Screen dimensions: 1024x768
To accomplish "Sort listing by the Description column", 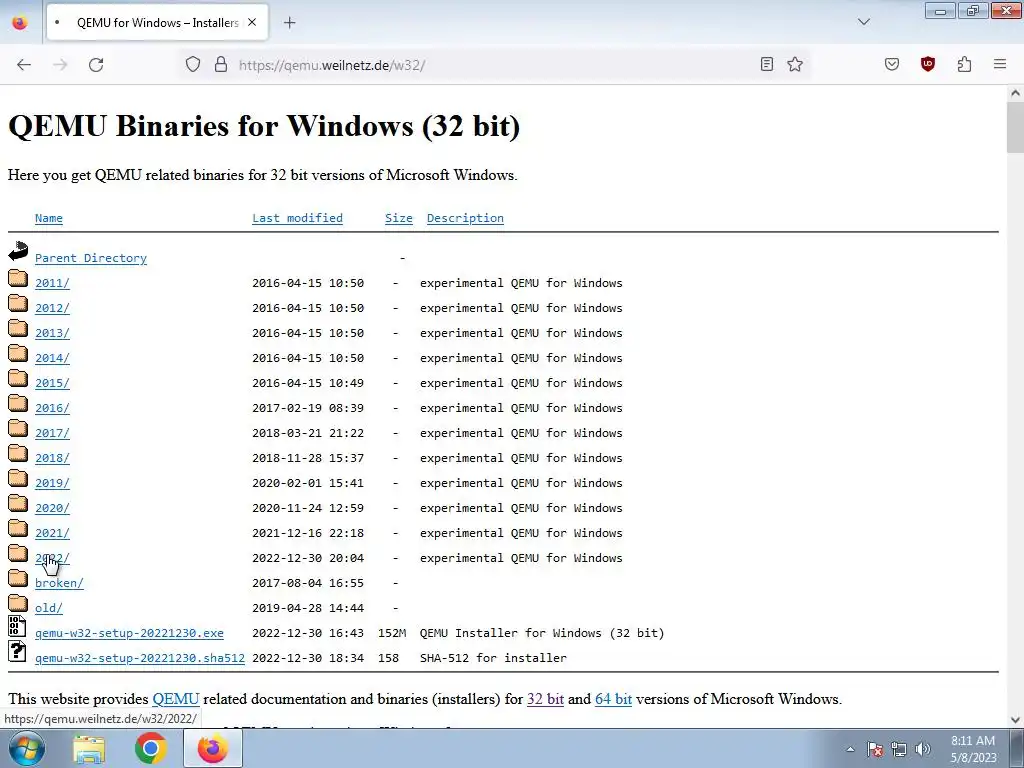I will click(x=465, y=218).
